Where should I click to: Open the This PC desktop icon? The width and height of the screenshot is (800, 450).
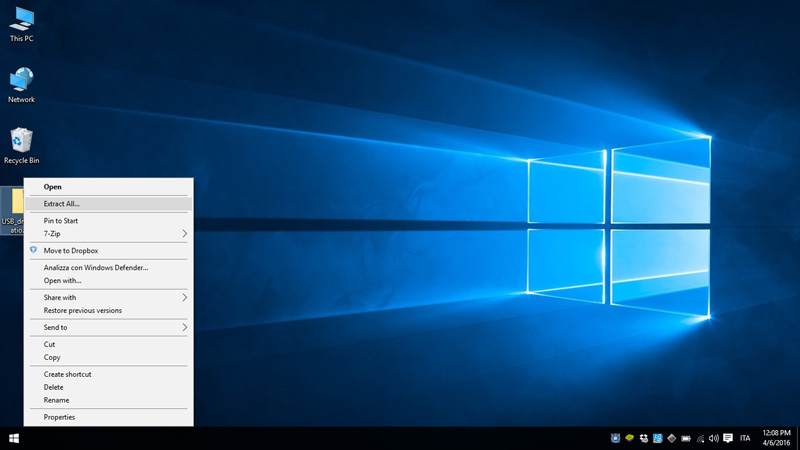click(21, 25)
